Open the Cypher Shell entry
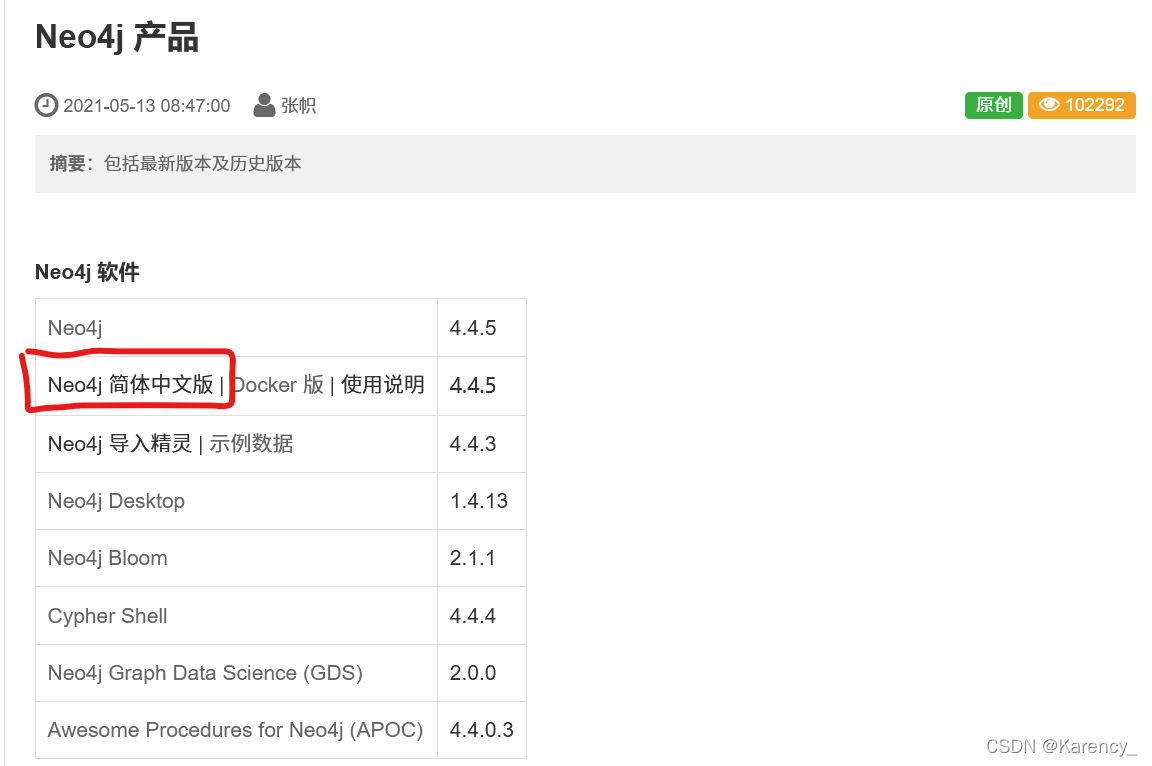 [107, 615]
